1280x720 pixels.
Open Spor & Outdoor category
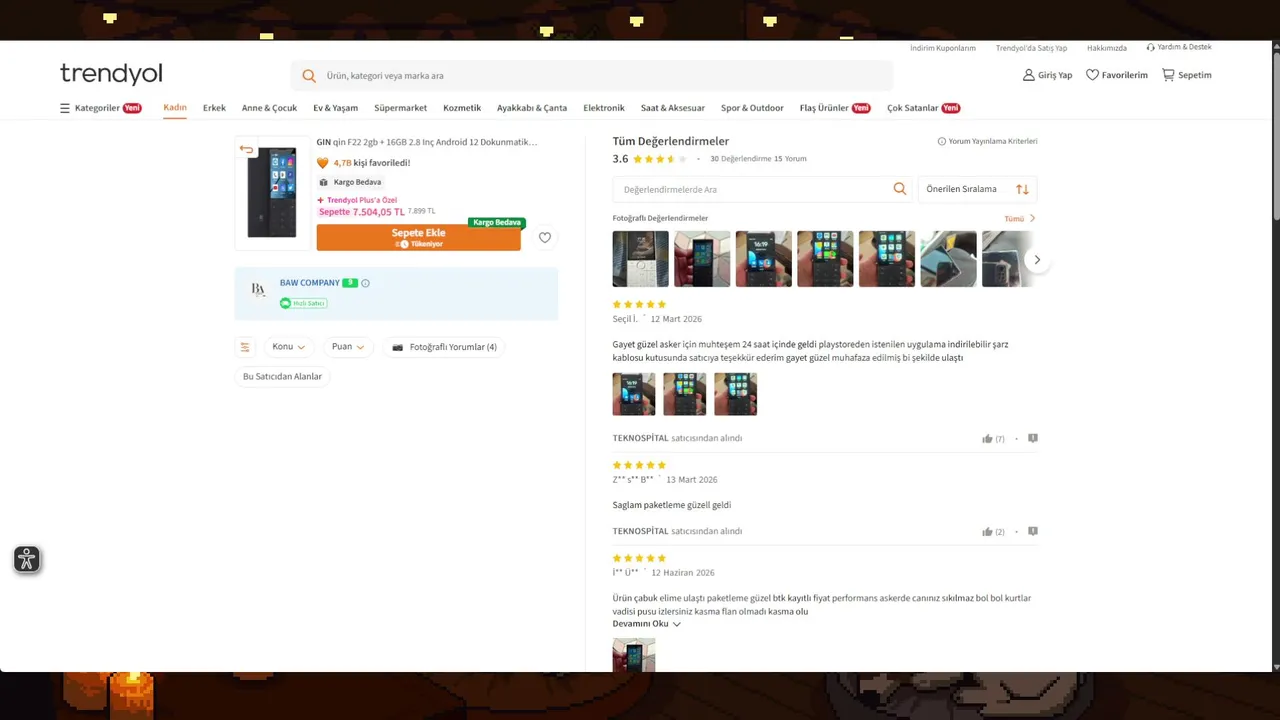point(752,108)
